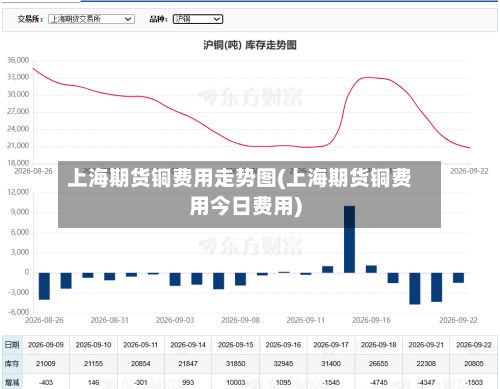Click the 33,000 y-axis label

click(18, 77)
